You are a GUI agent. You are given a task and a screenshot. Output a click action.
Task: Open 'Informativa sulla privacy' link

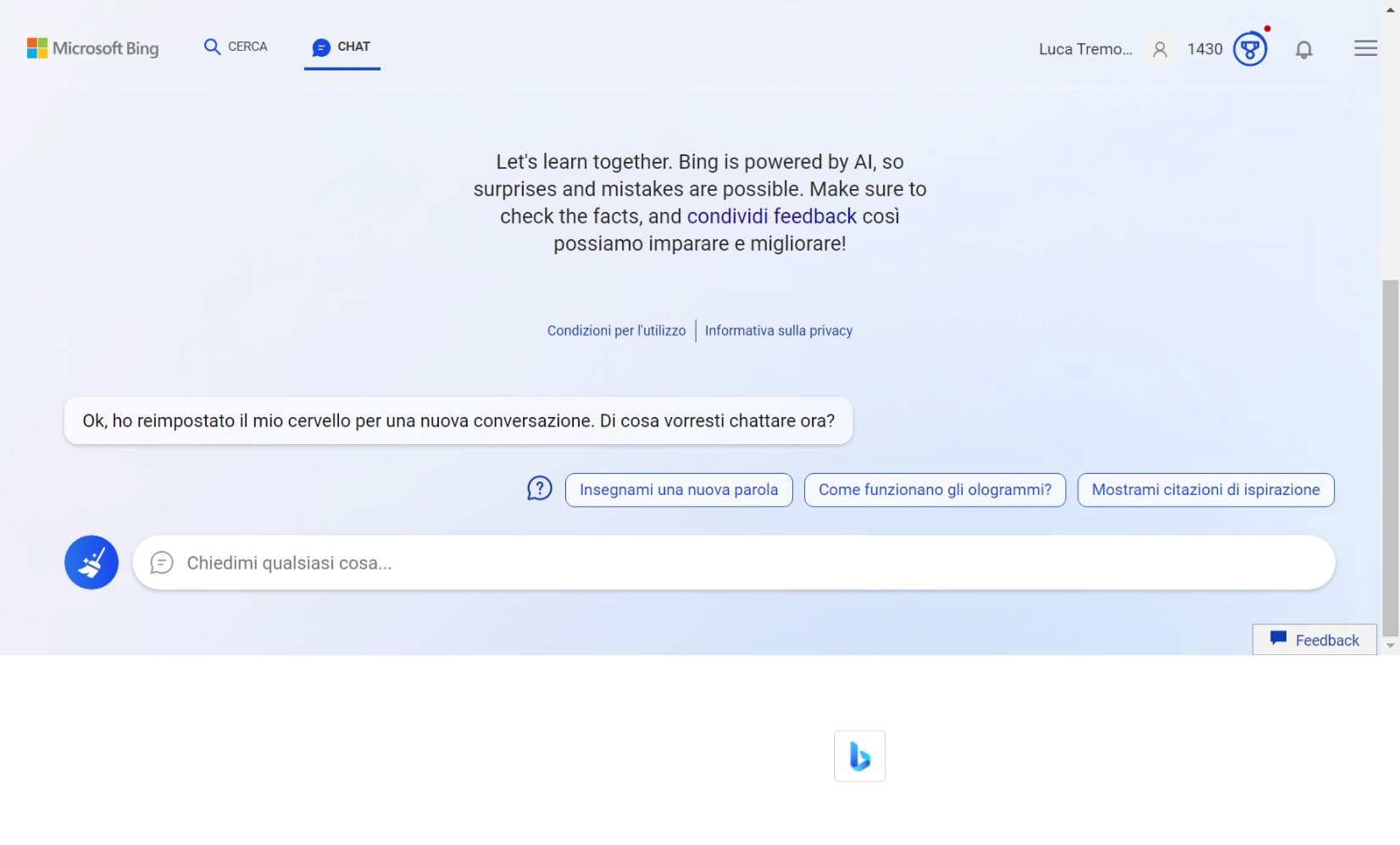[x=778, y=331]
